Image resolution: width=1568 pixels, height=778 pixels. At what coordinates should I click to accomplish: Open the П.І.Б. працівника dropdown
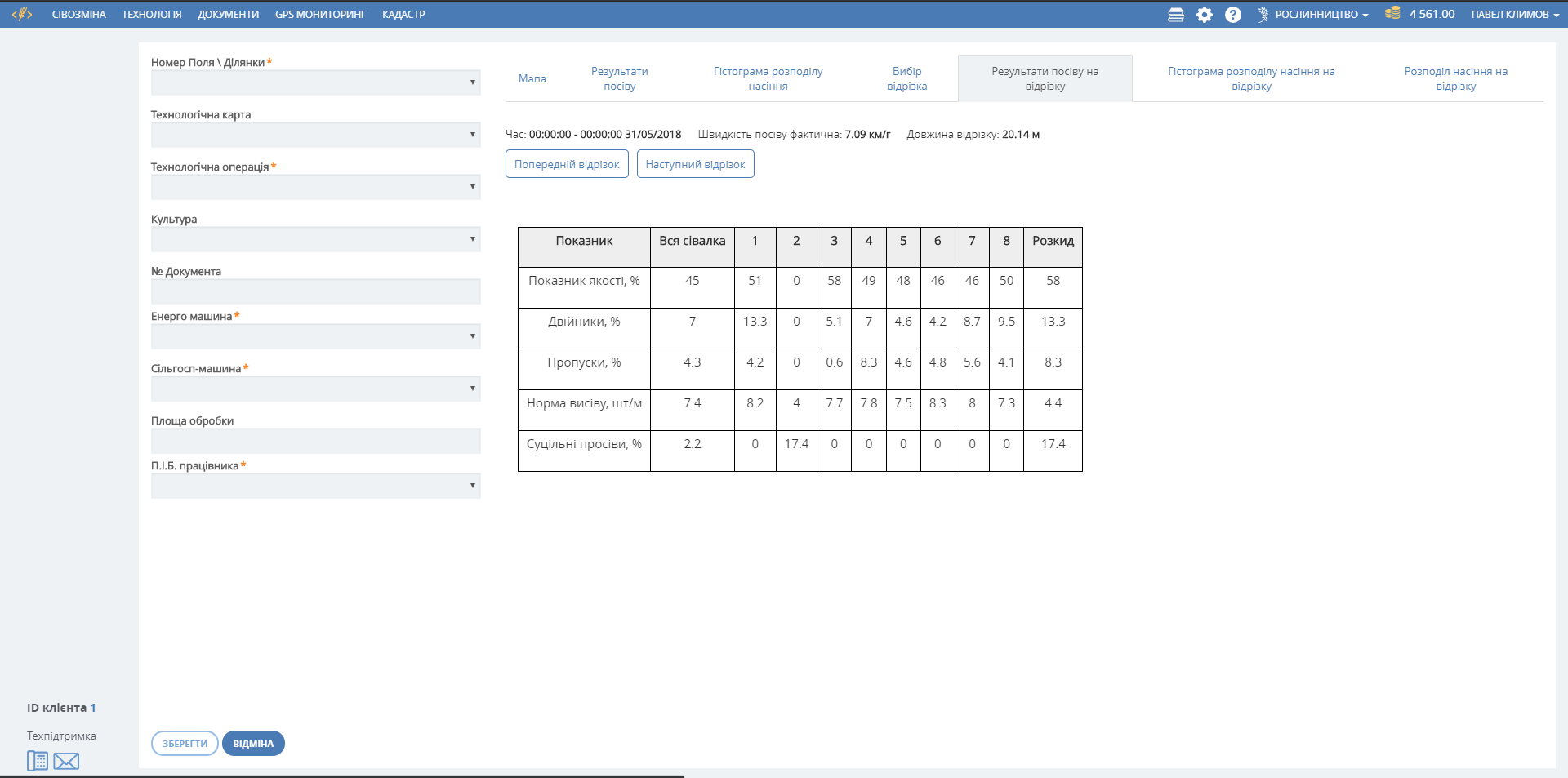coord(315,486)
